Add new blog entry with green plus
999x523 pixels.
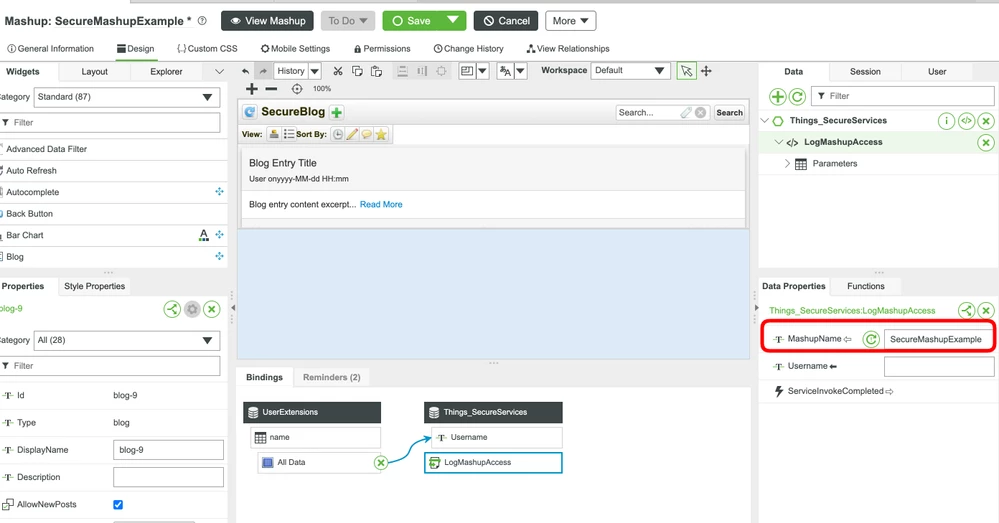336,113
